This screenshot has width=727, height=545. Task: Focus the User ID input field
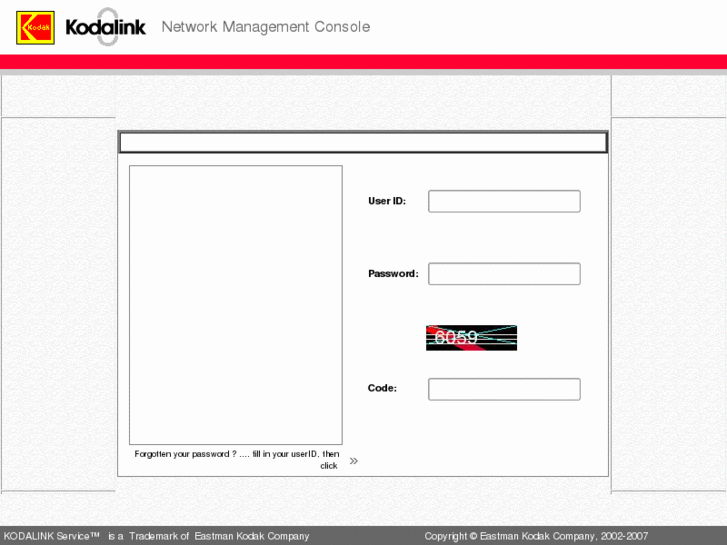pyautogui.click(x=504, y=201)
